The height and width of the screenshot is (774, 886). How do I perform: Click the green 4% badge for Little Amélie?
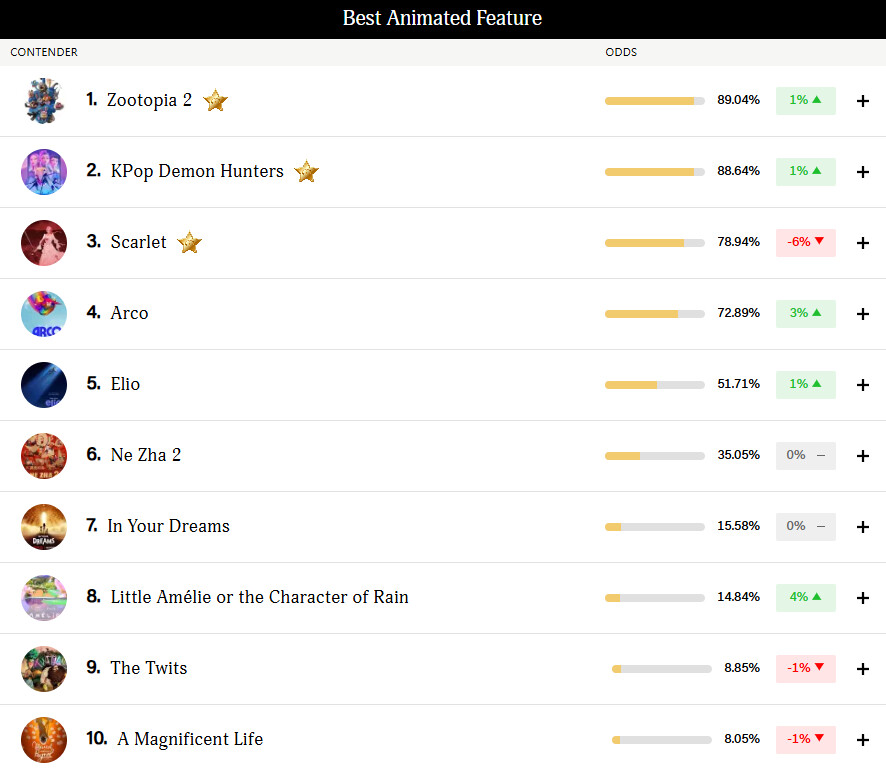click(x=805, y=597)
